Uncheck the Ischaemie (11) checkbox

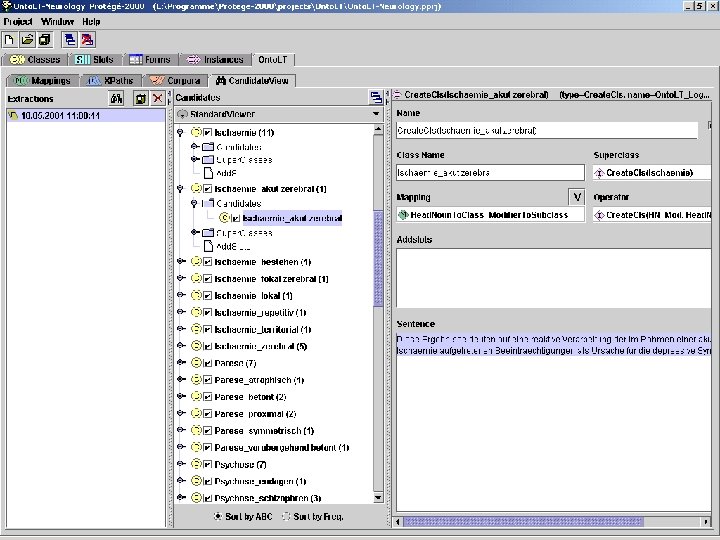207,132
